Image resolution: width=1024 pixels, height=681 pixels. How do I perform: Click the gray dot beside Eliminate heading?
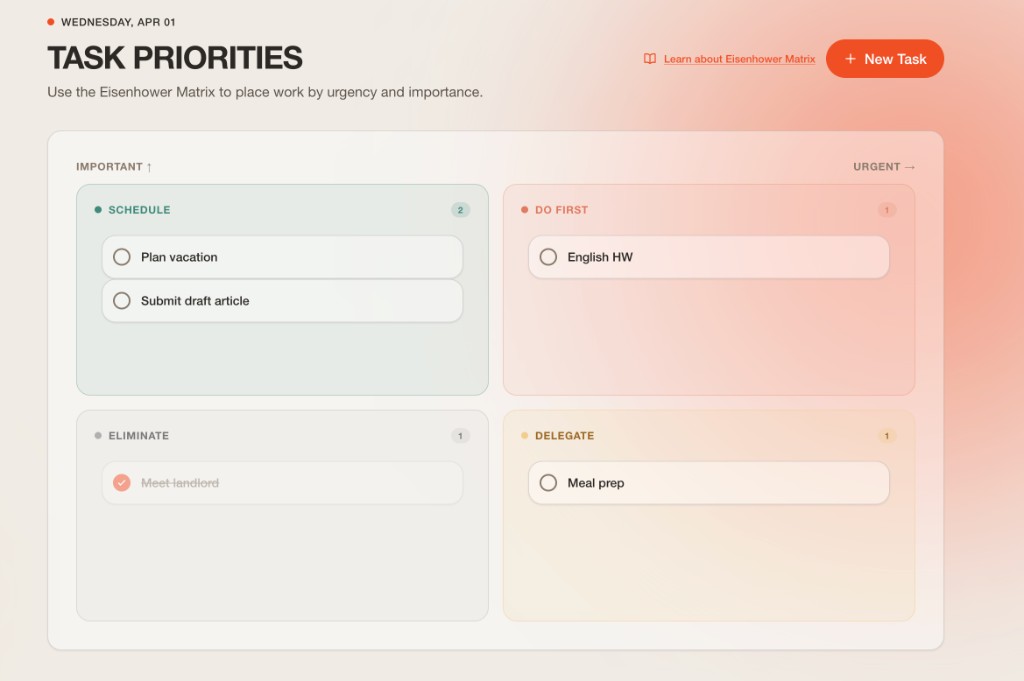[98, 436]
